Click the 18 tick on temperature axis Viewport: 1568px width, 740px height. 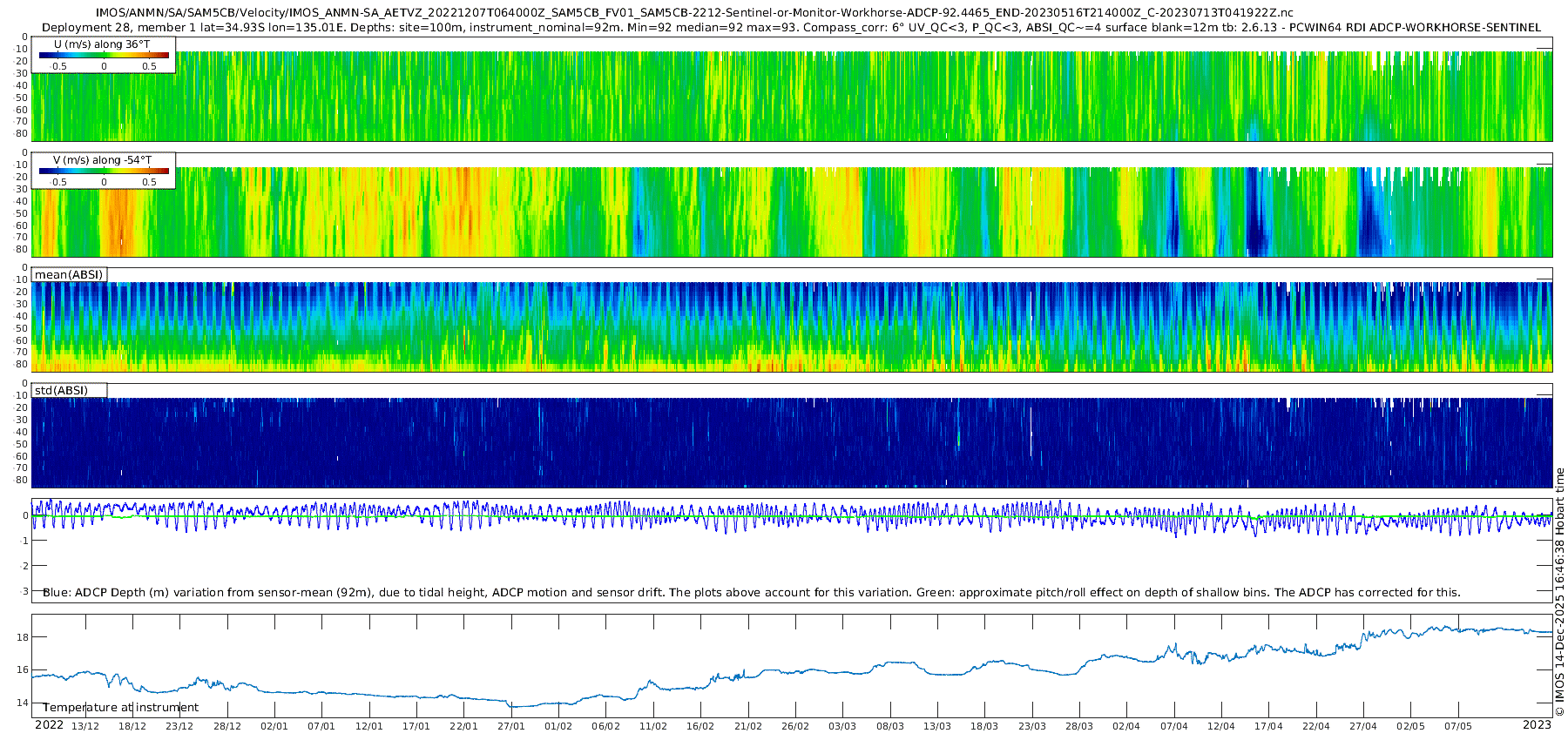(x=23, y=637)
